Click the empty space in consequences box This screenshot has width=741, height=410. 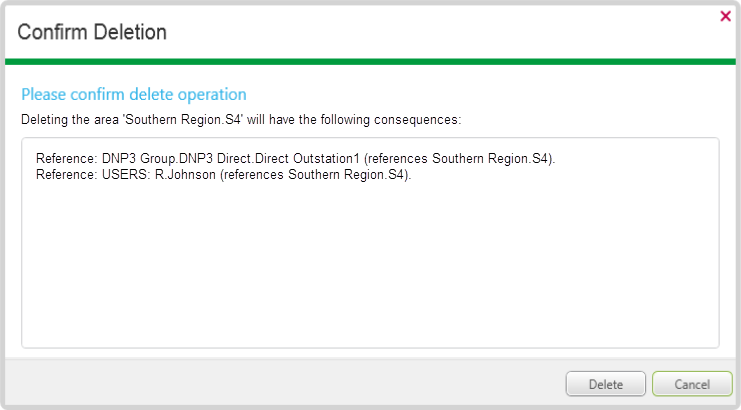[370, 270]
